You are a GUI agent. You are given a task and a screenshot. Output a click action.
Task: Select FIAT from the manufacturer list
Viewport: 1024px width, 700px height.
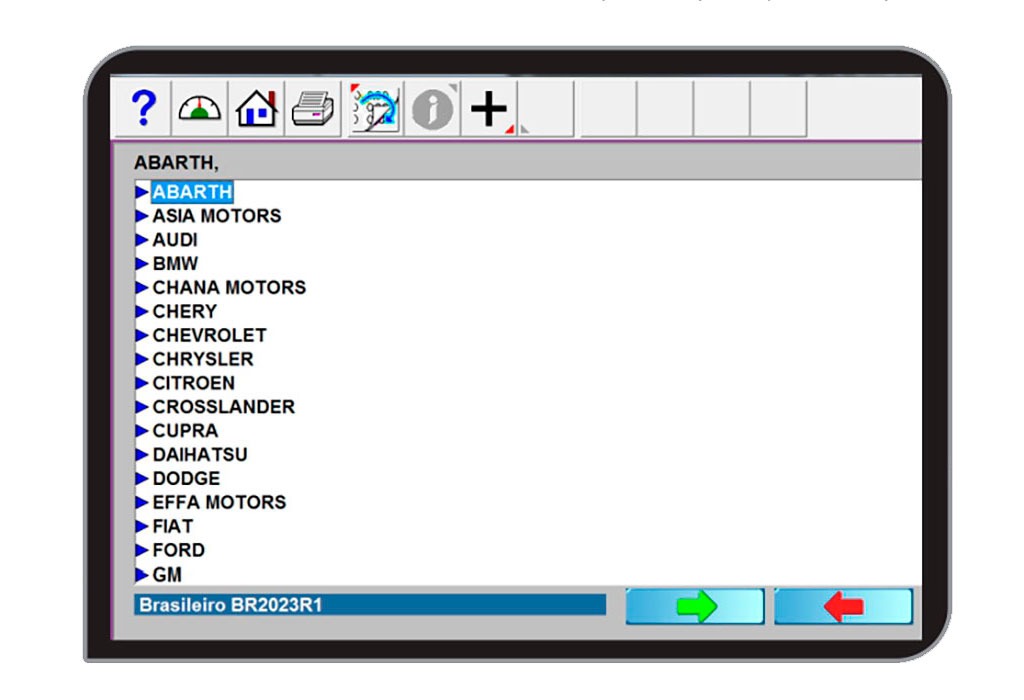click(x=172, y=526)
